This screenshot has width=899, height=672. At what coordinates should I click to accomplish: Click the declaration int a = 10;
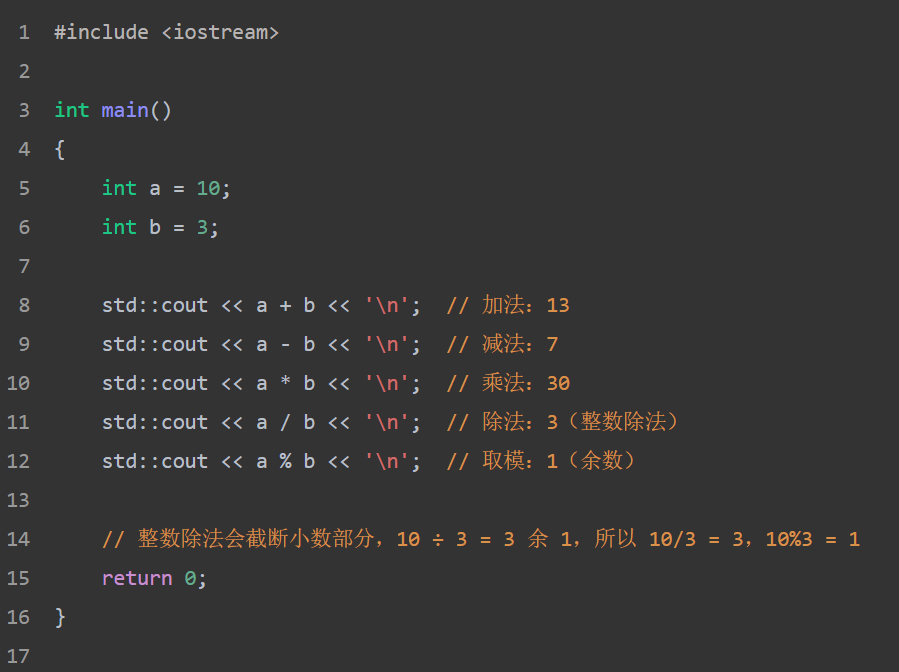[166, 188]
